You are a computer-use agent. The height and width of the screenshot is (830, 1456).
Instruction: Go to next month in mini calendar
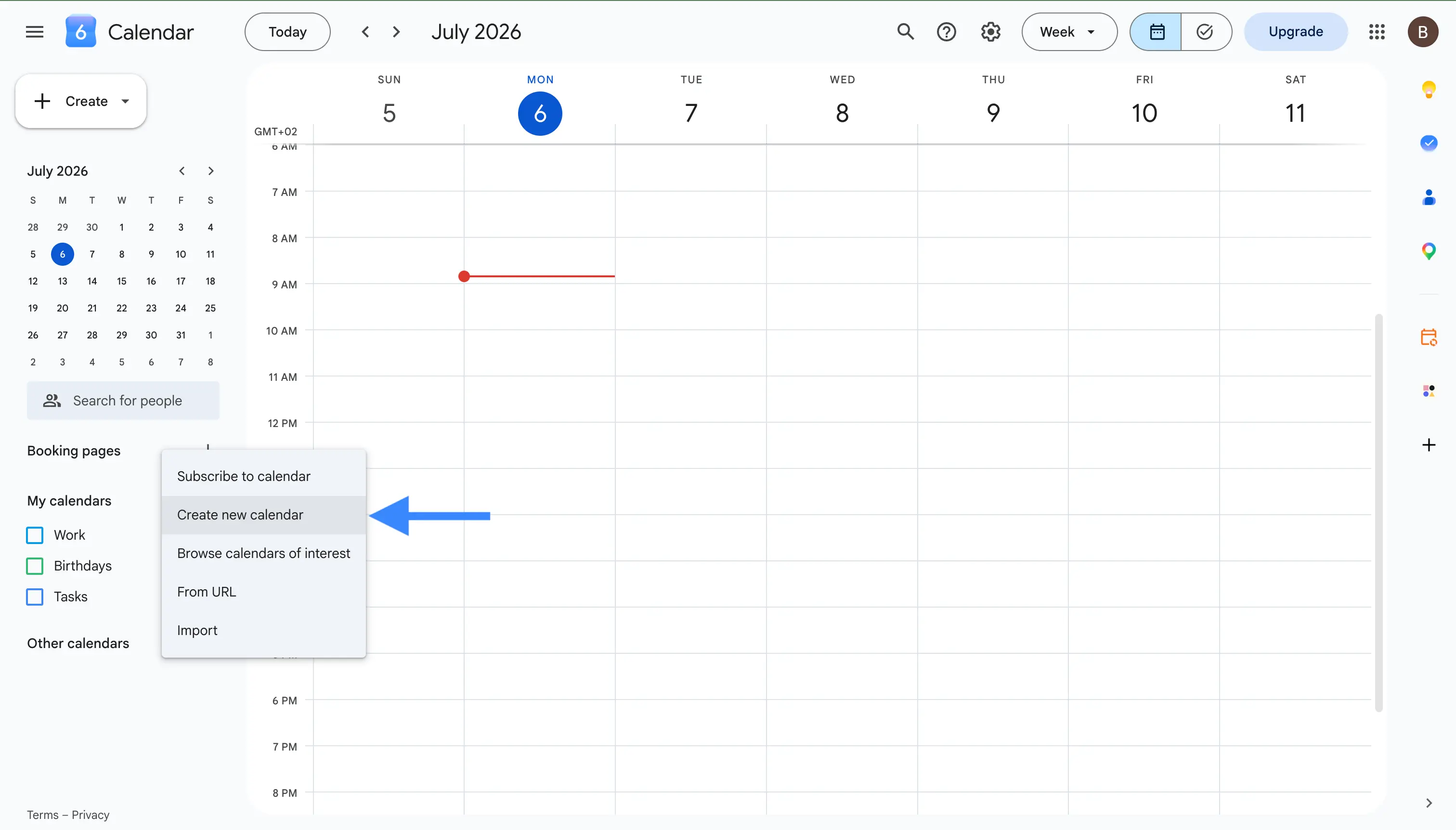point(211,171)
